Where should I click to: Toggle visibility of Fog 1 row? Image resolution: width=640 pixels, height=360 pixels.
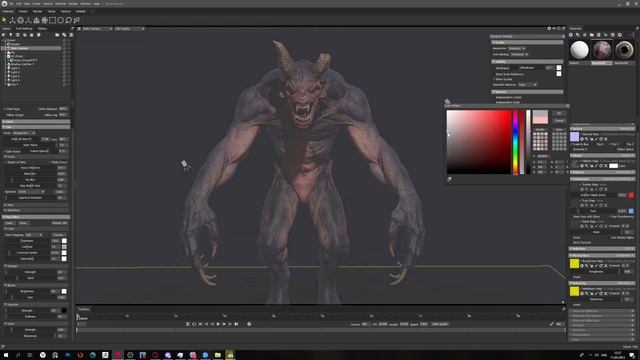(x=64, y=84)
